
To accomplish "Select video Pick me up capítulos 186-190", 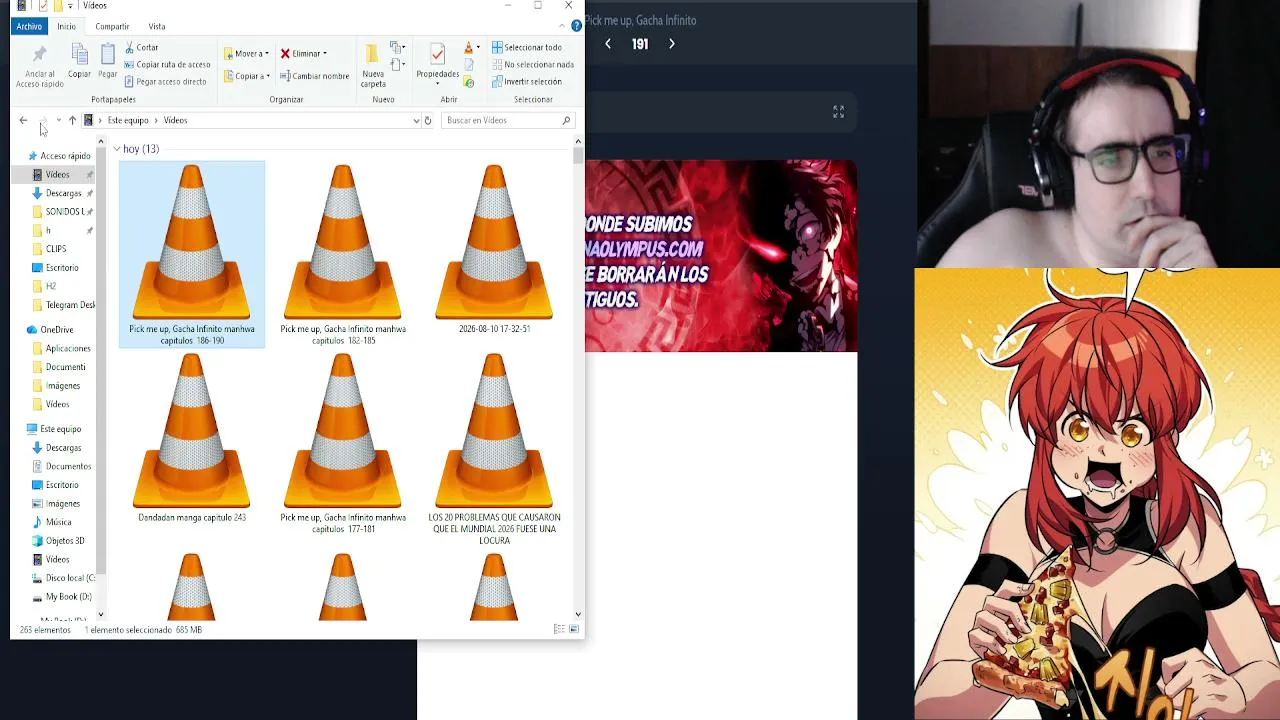I will (192, 254).
